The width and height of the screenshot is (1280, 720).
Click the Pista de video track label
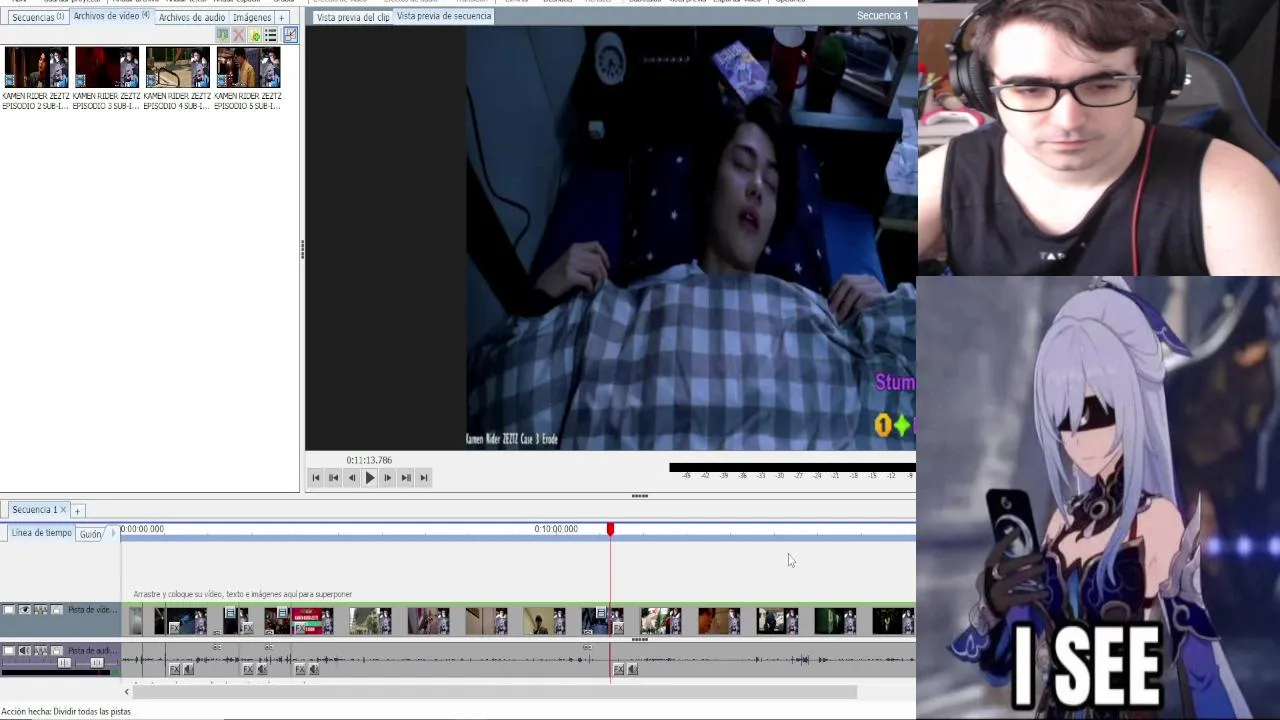point(92,610)
